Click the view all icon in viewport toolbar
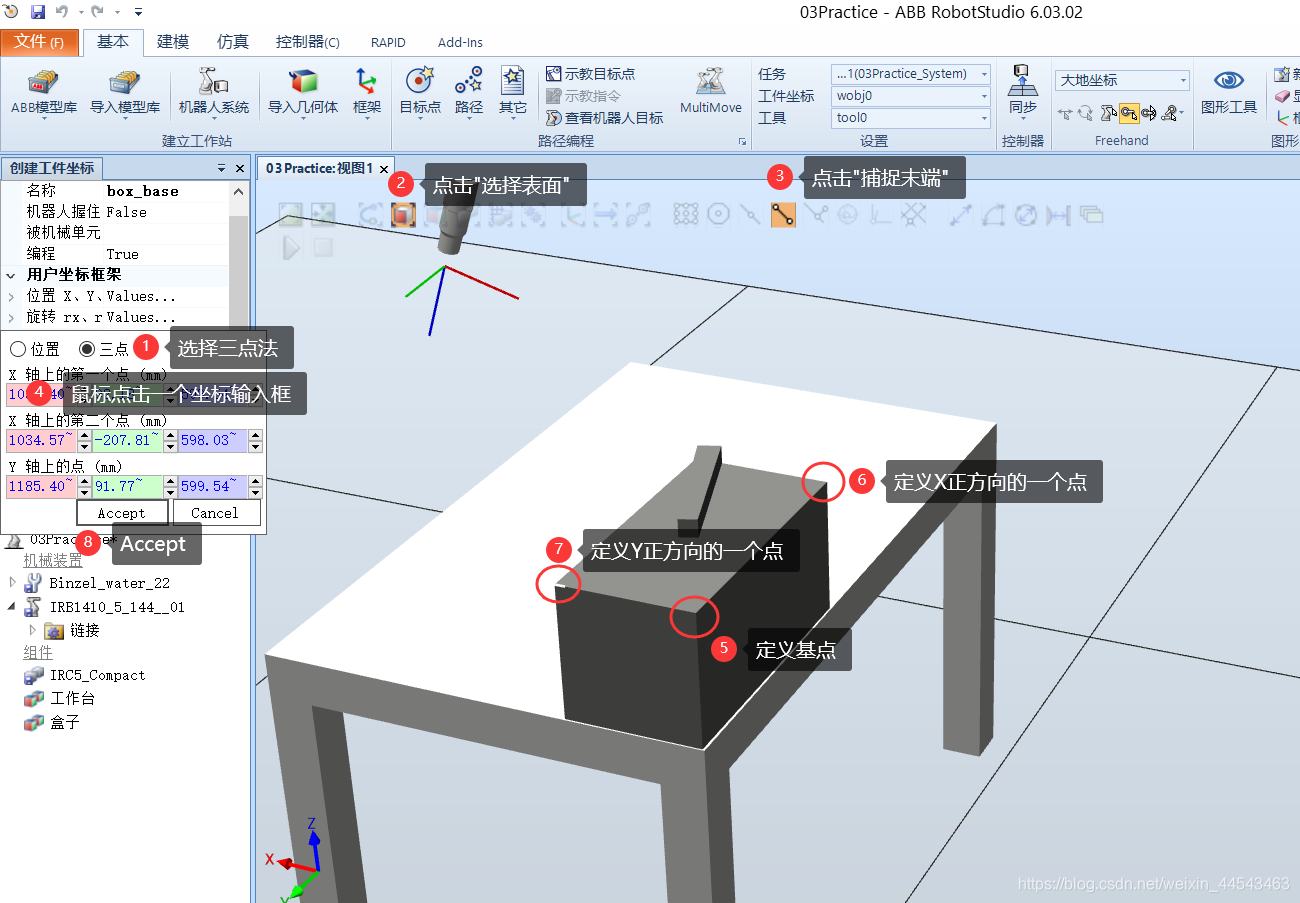This screenshot has height=903, width=1300. tap(290, 214)
